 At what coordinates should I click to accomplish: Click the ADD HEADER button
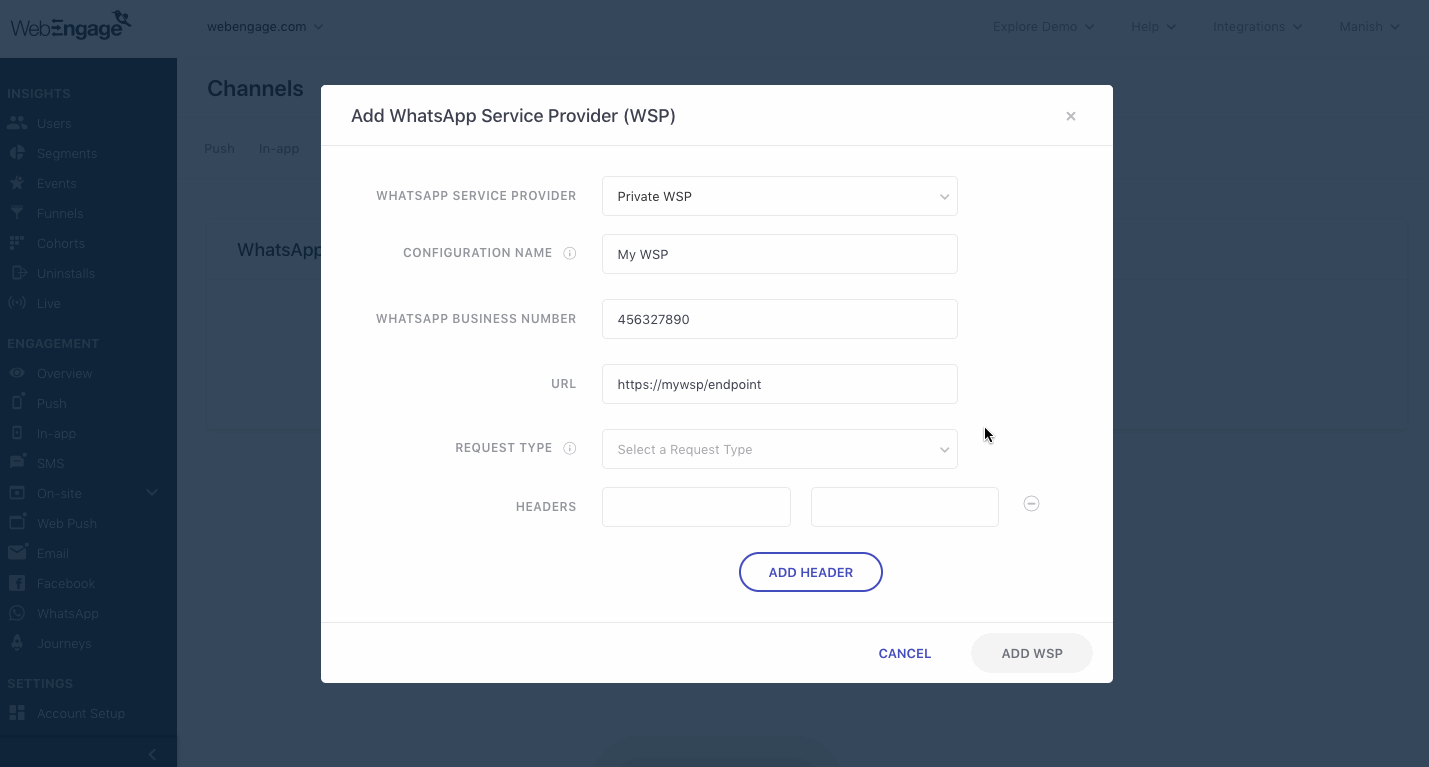pos(811,572)
